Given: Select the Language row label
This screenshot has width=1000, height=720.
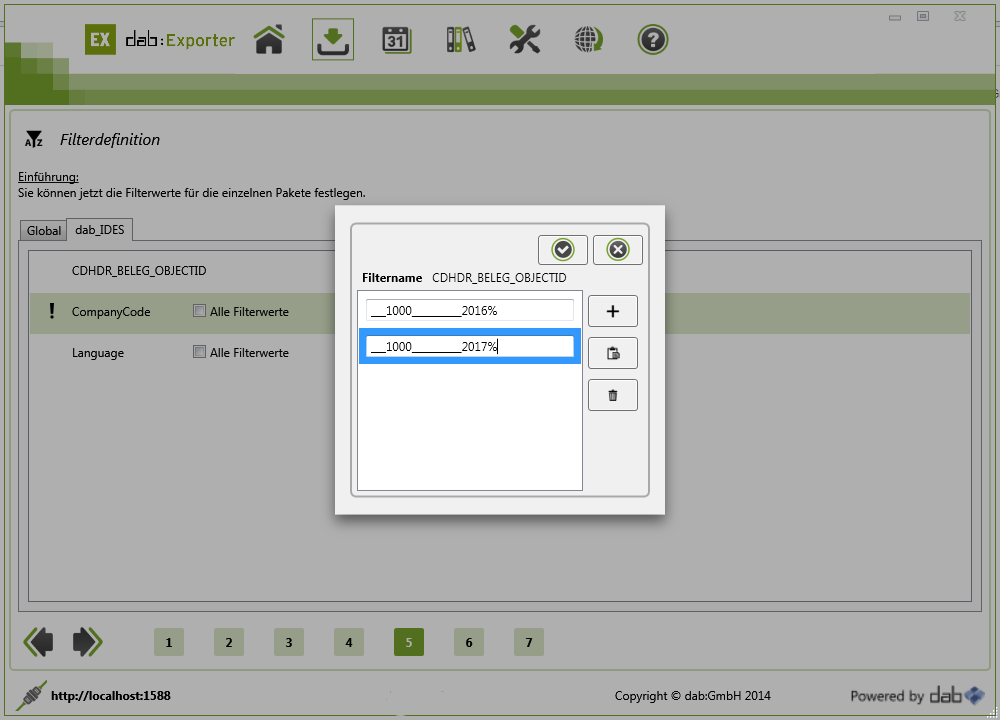Looking at the screenshot, I should (98, 353).
